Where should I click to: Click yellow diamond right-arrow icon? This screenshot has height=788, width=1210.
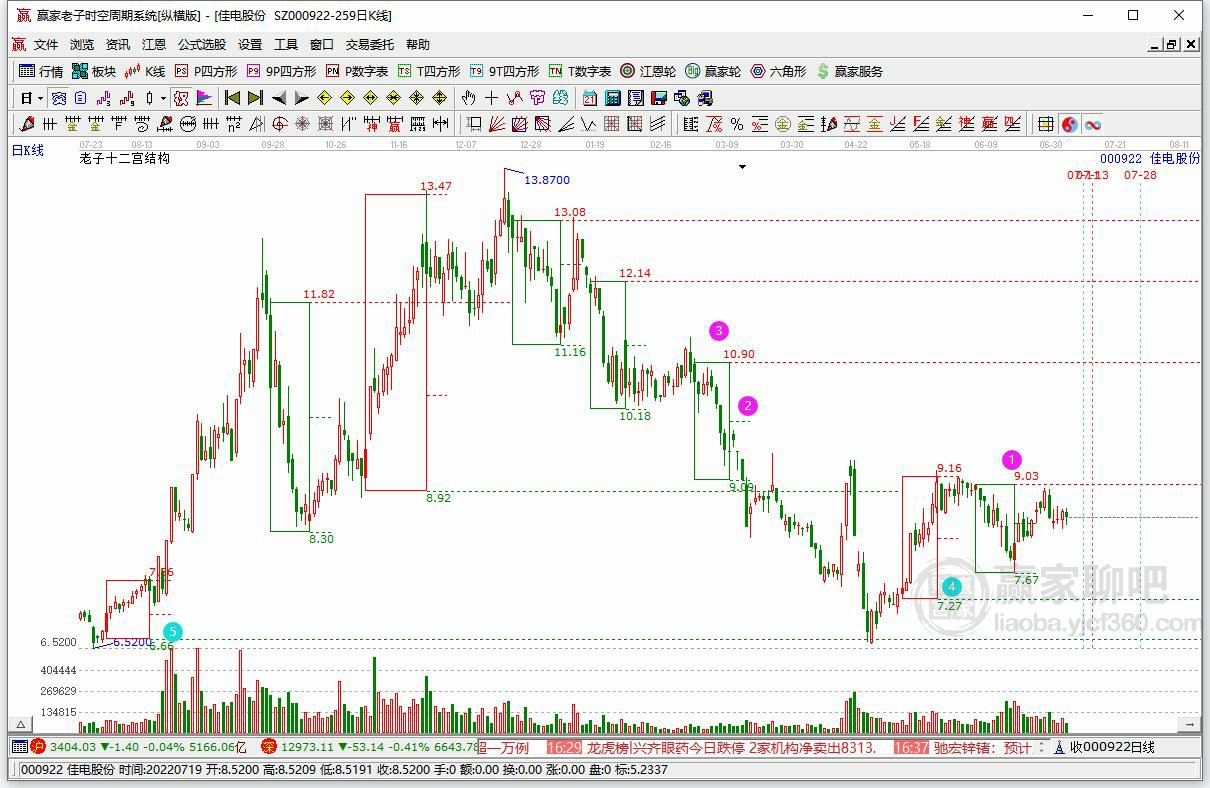(x=347, y=98)
